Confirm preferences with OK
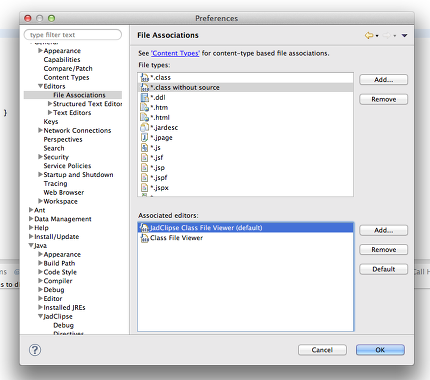The width and height of the screenshot is (430, 380). click(380, 350)
